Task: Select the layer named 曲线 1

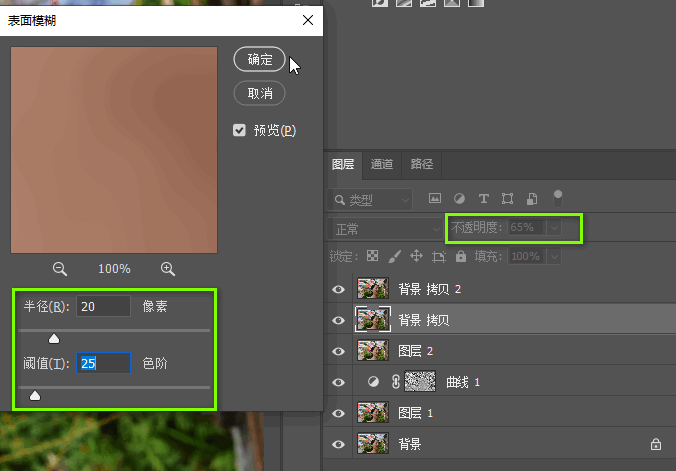Action: pyautogui.click(x=463, y=382)
